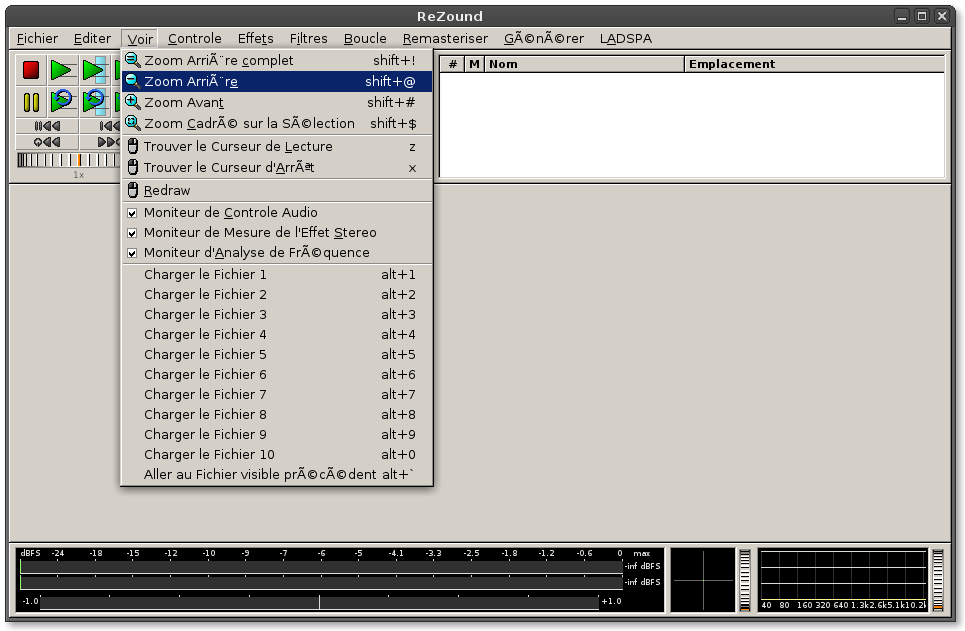
Task: Click the red Stop button
Action: pyautogui.click(x=31, y=70)
